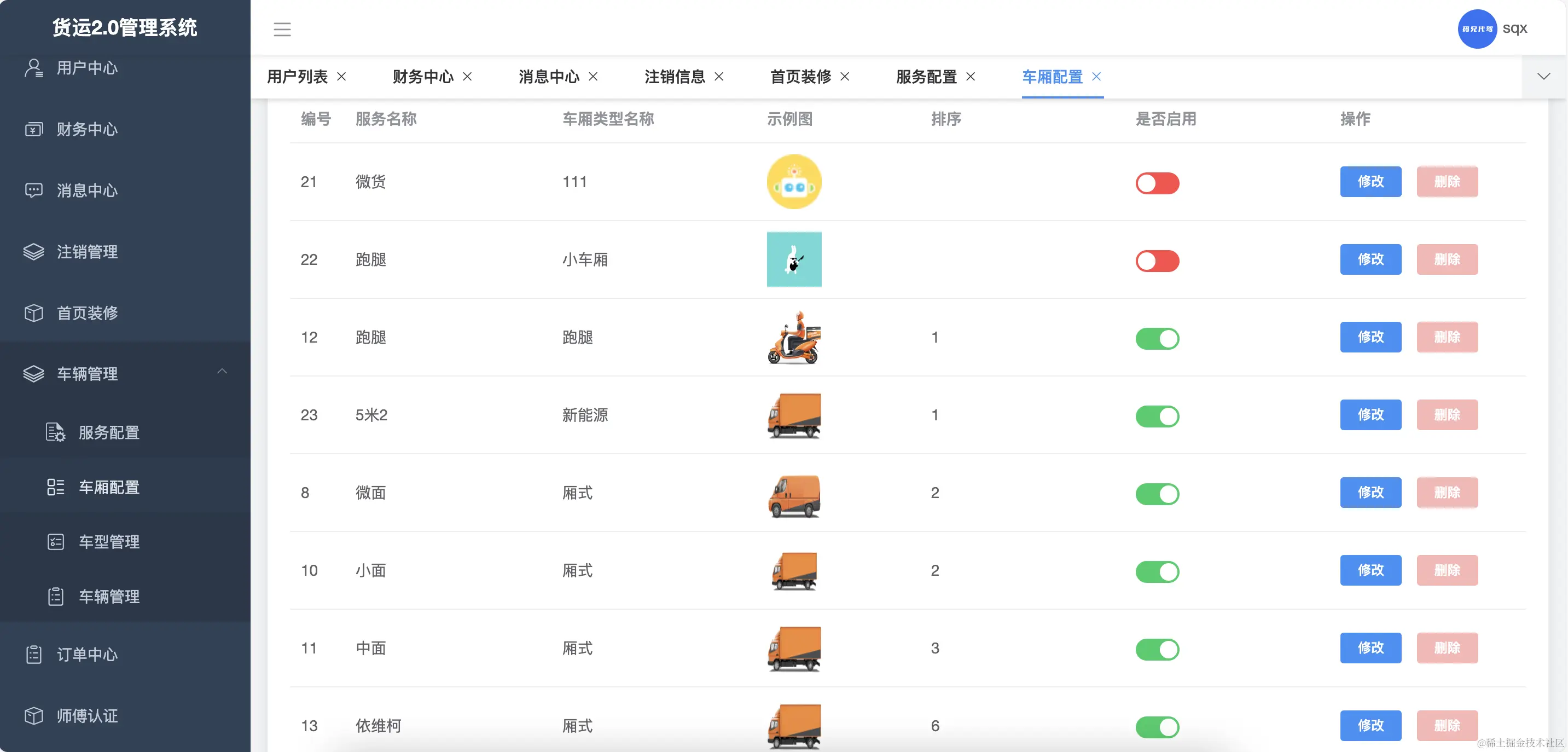Image resolution: width=1568 pixels, height=752 pixels.
Task: Toggle the sidebar with hamburger icon
Action: (x=282, y=29)
